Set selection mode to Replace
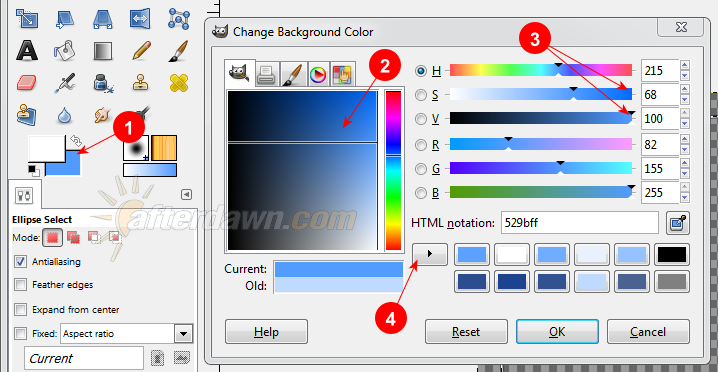718x372 pixels. pos(52,237)
